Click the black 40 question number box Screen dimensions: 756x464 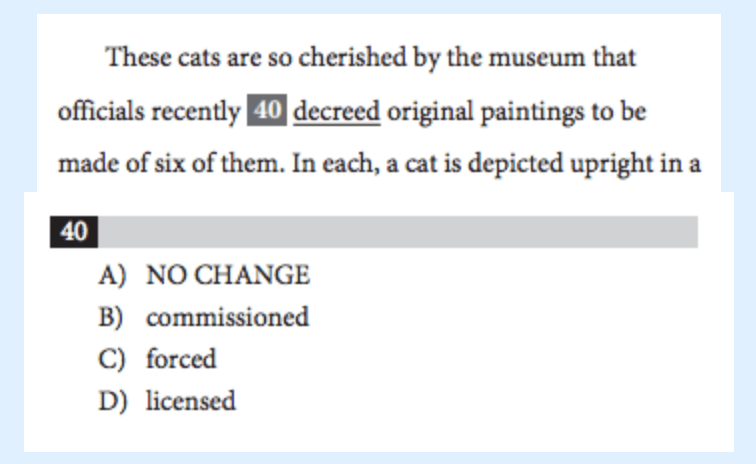click(x=74, y=232)
